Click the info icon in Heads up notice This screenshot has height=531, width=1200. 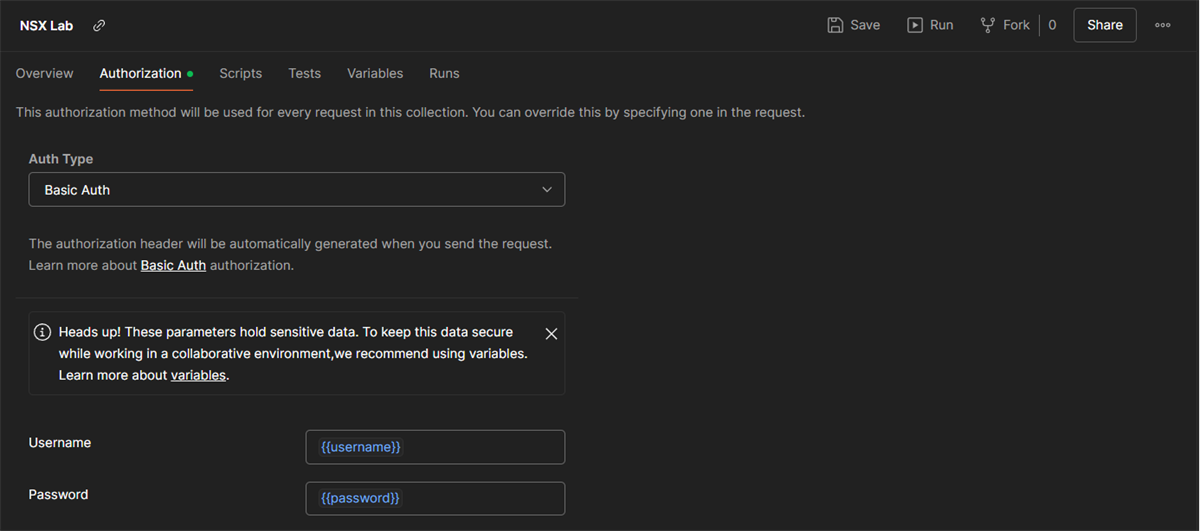point(42,332)
